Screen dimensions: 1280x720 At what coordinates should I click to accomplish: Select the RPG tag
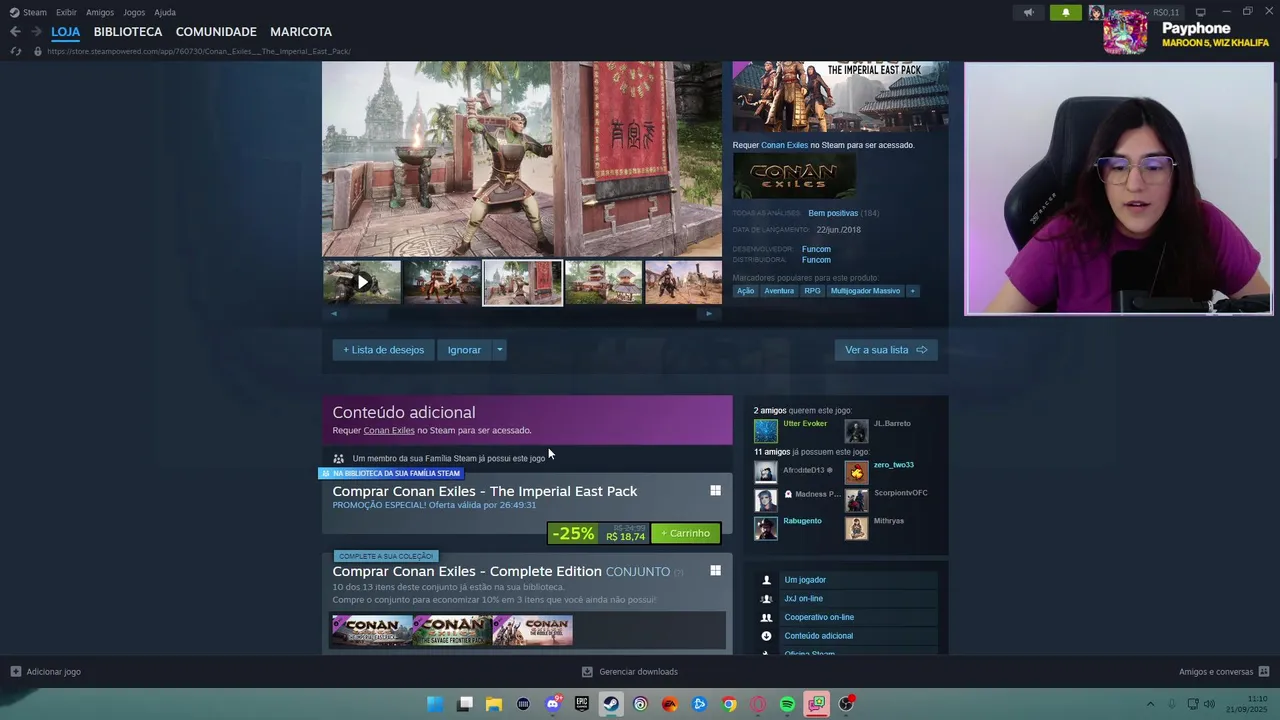click(x=812, y=291)
